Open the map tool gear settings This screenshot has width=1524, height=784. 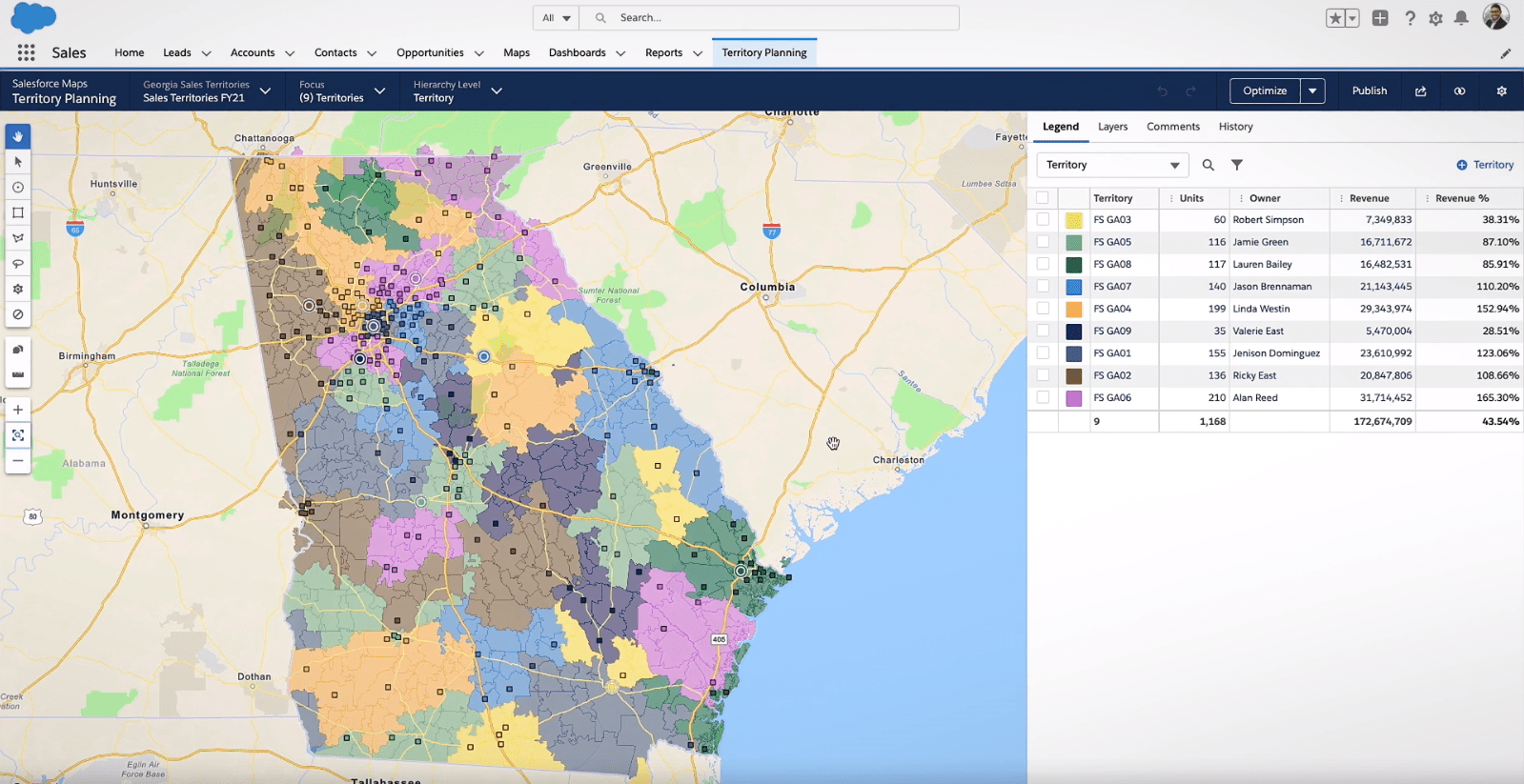coord(18,289)
